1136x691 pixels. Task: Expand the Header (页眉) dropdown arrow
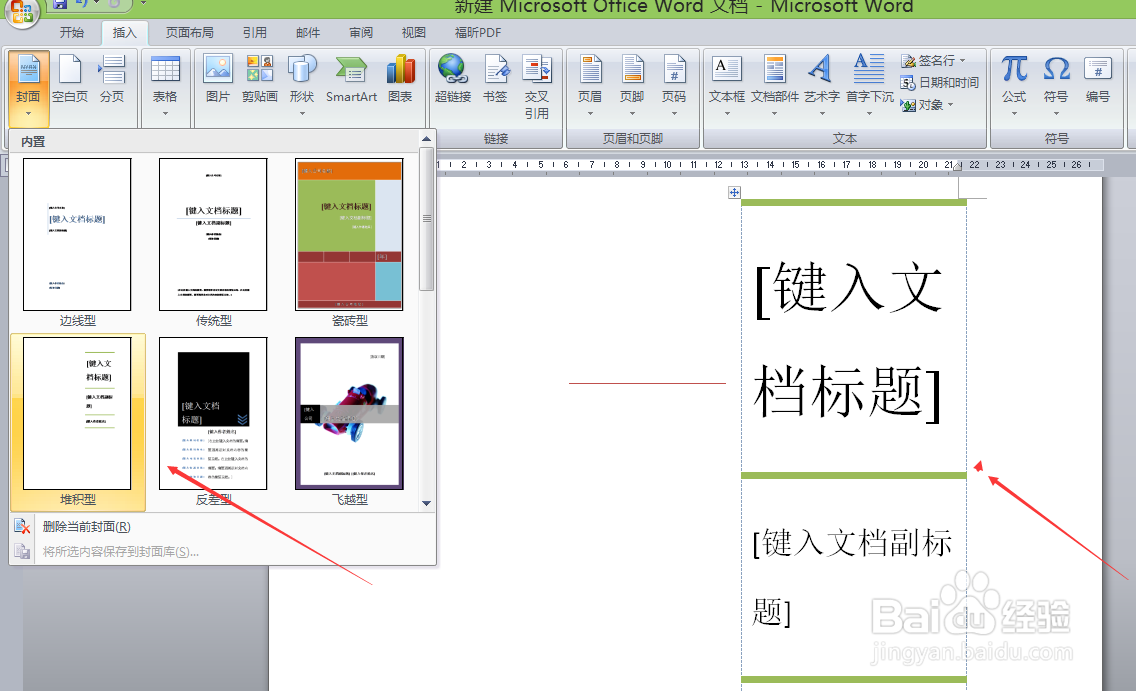pos(590,114)
